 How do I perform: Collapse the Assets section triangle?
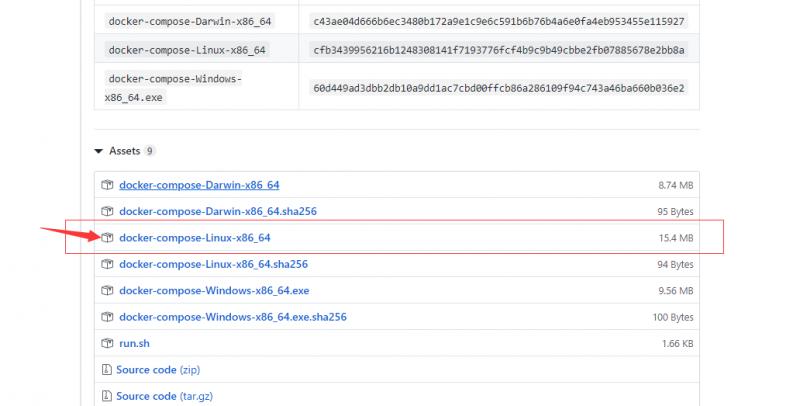click(x=98, y=151)
